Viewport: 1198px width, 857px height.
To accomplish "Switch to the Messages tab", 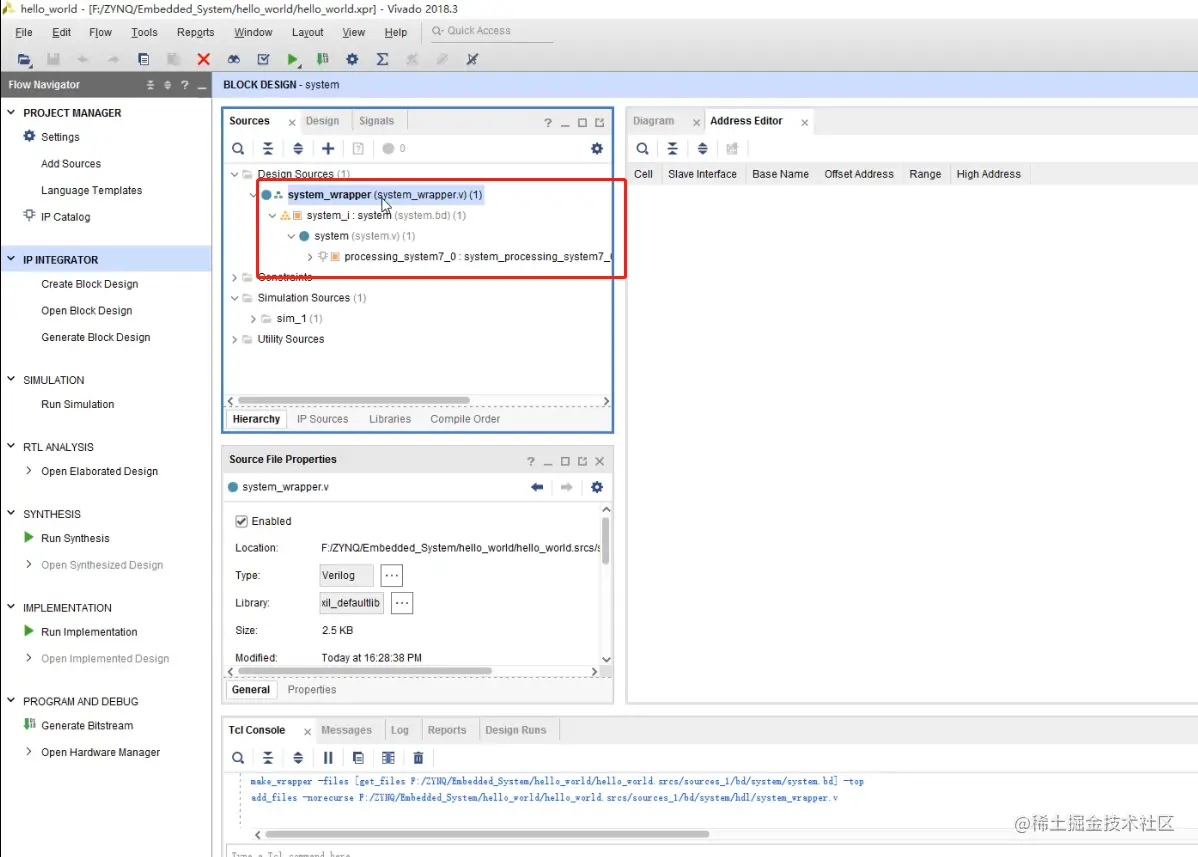I will 346,730.
